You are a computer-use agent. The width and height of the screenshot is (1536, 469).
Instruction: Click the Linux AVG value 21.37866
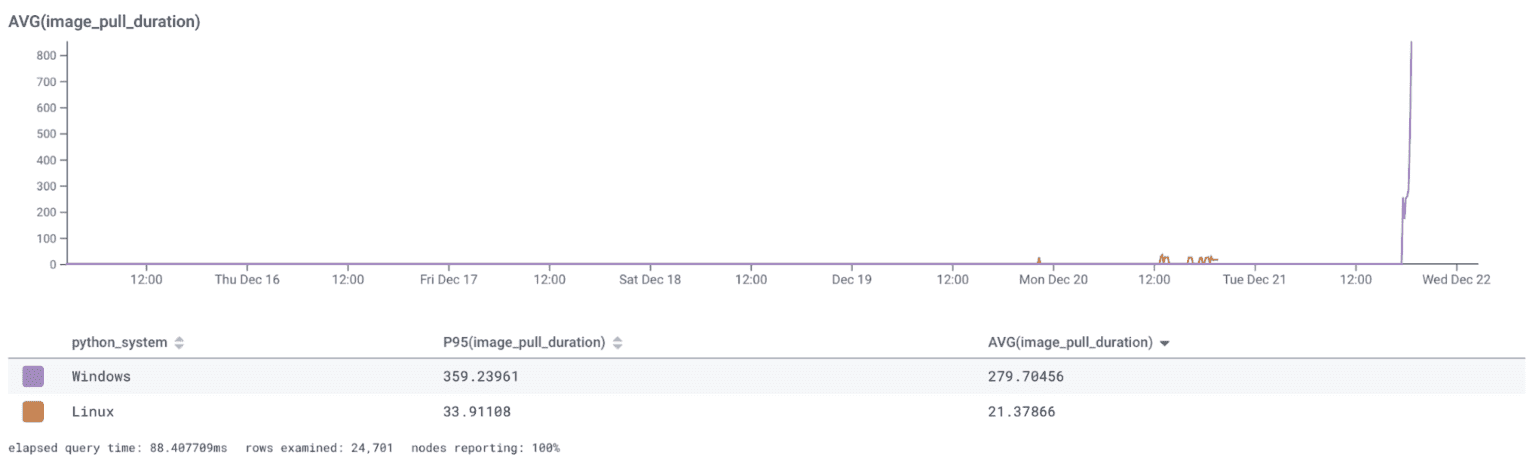tap(1024, 411)
